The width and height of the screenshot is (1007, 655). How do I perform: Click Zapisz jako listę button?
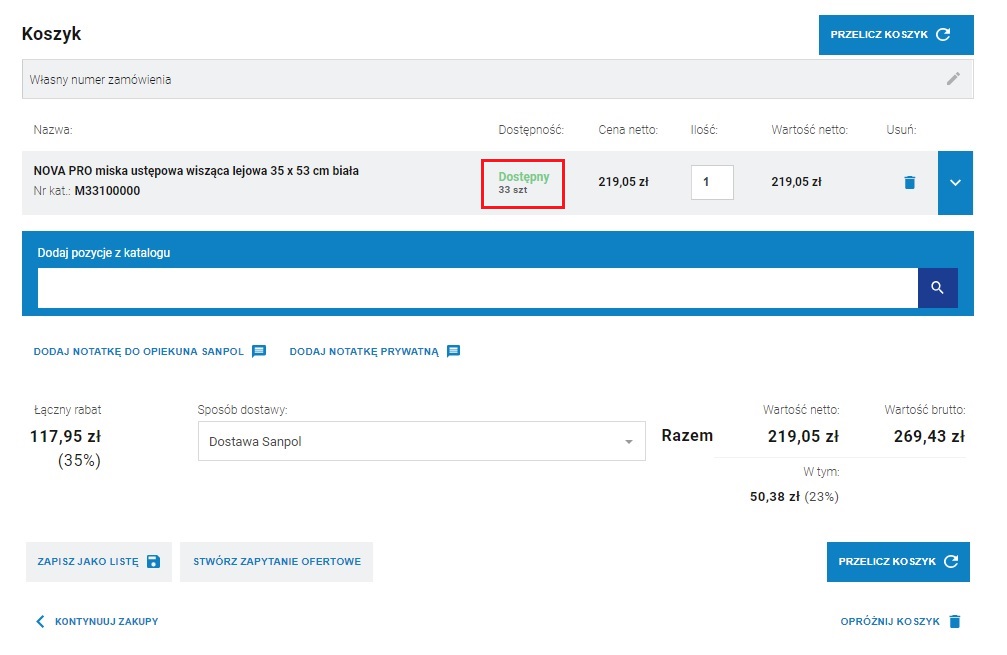click(99, 562)
